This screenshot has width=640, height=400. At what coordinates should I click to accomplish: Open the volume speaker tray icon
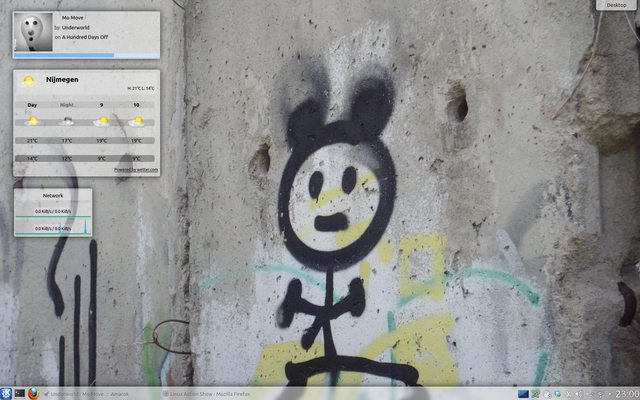coord(578,394)
